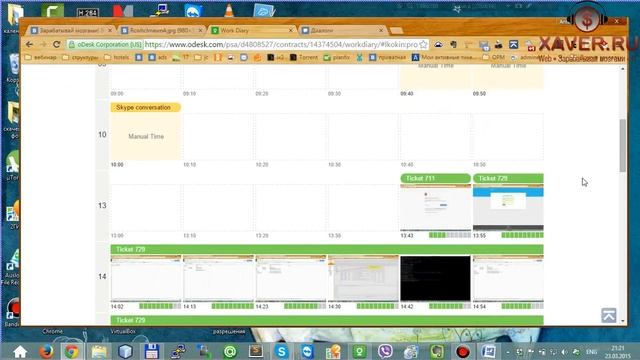Open the Start screen from taskbar
The height and width of the screenshot is (360, 640).
click(x=20, y=351)
